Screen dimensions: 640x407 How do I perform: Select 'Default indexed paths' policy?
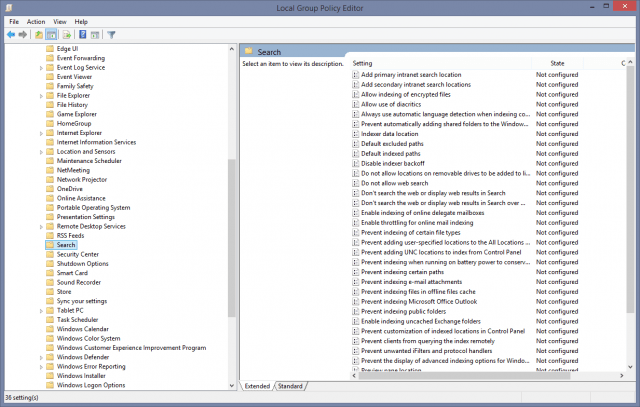pyautogui.click(x=391, y=153)
